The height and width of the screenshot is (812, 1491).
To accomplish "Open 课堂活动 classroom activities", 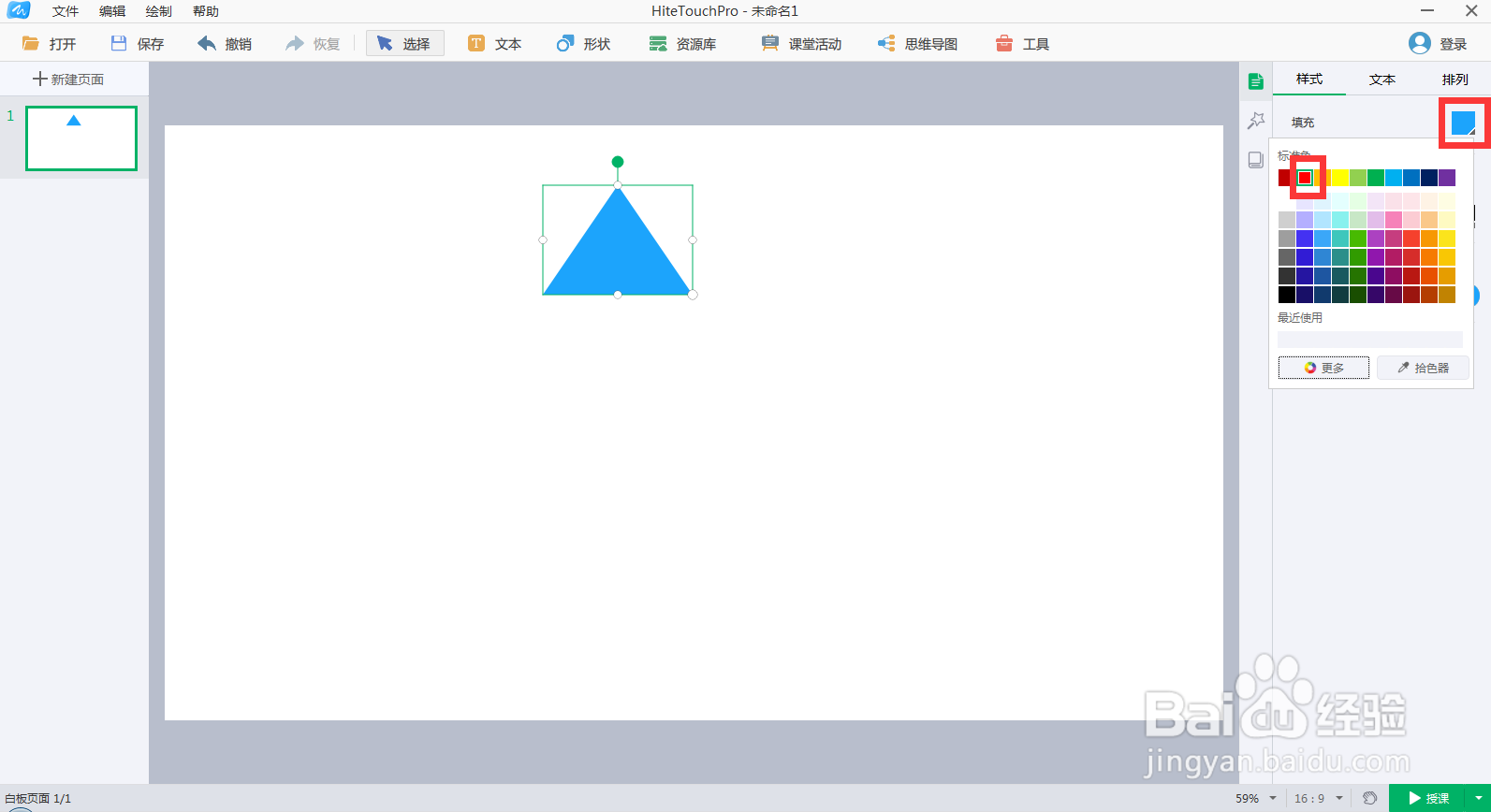I will pyautogui.click(x=801, y=44).
